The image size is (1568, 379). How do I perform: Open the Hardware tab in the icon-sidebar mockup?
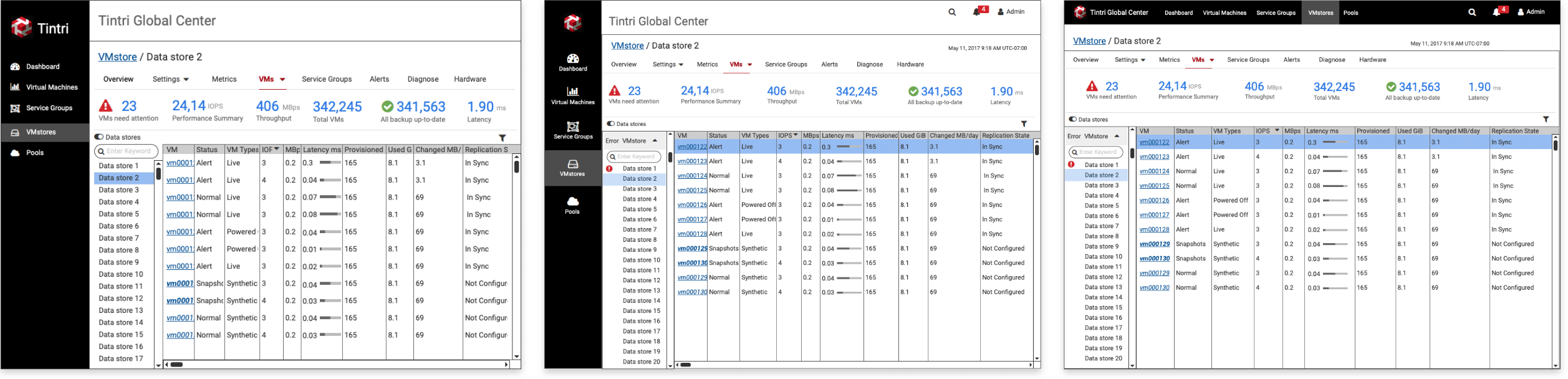point(910,64)
